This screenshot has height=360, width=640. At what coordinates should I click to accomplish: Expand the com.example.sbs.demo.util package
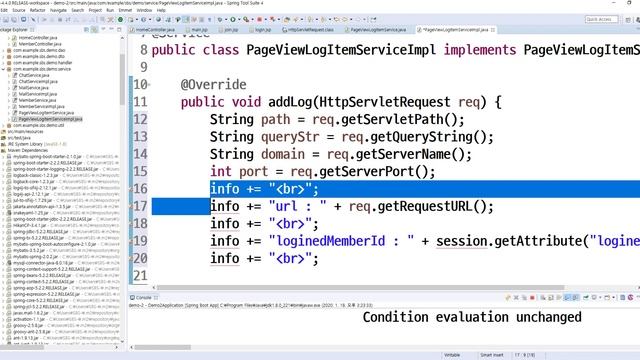pos(3,125)
